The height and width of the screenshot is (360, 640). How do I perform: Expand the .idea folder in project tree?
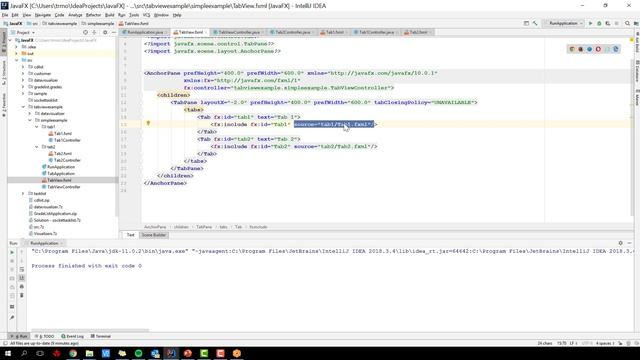coord(17,47)
